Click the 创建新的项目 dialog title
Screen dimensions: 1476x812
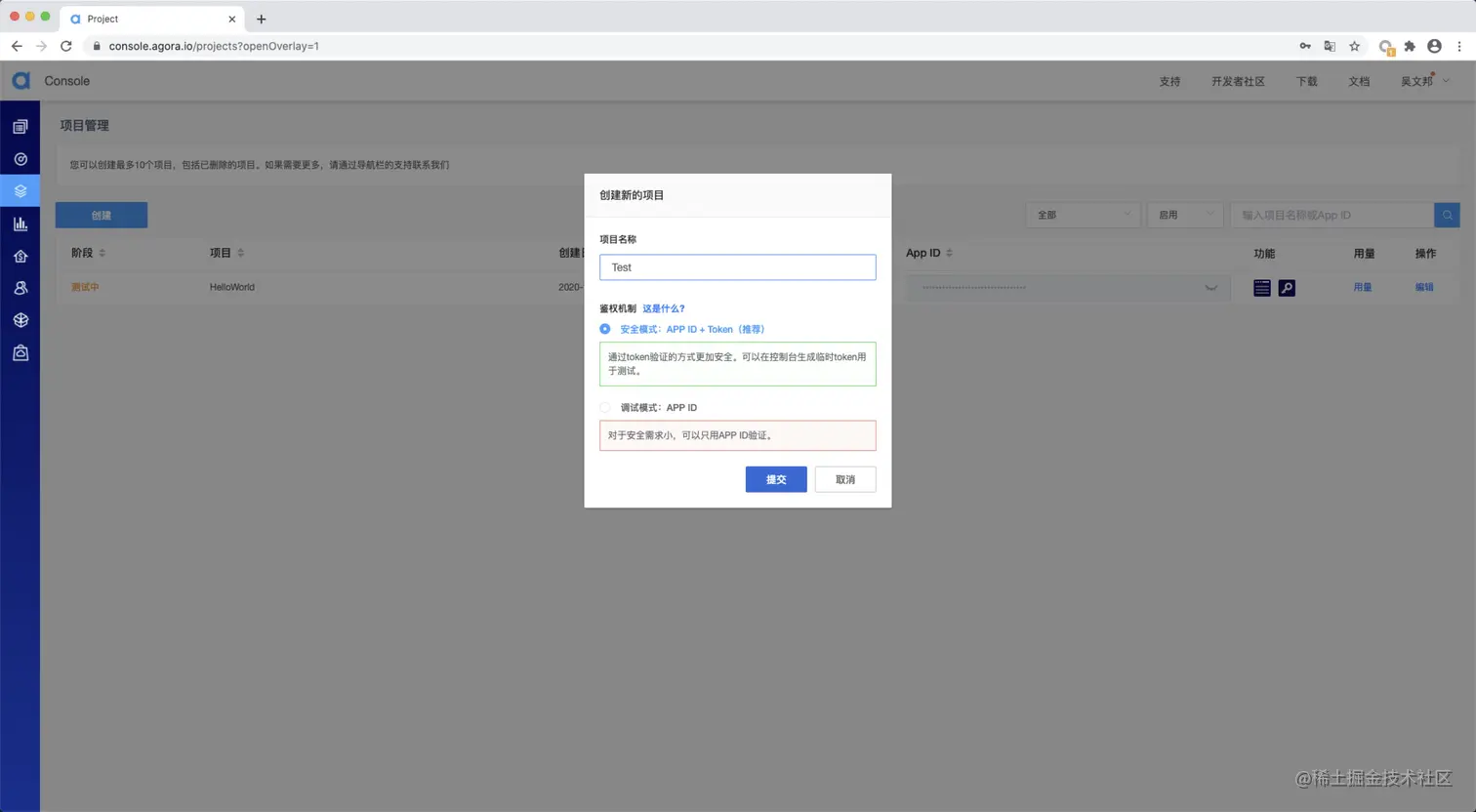[x=632, y=195]
